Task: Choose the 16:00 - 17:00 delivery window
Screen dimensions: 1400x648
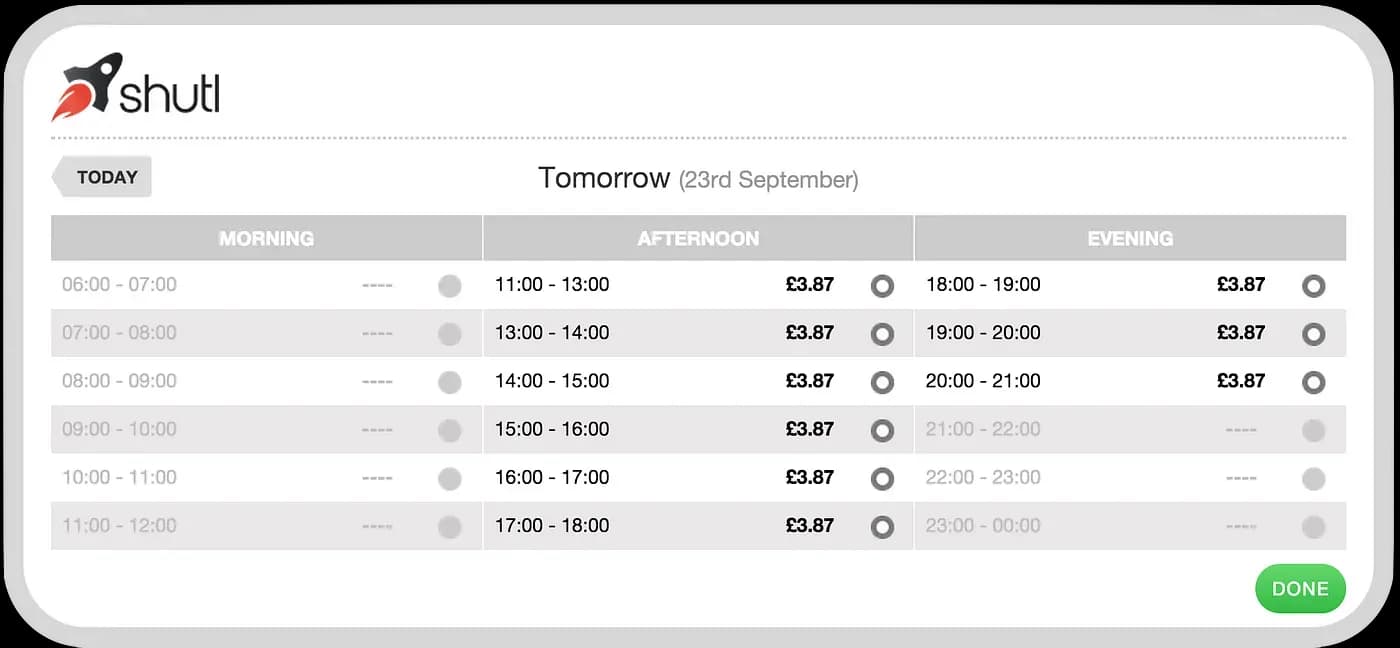Action: point(882,478)
